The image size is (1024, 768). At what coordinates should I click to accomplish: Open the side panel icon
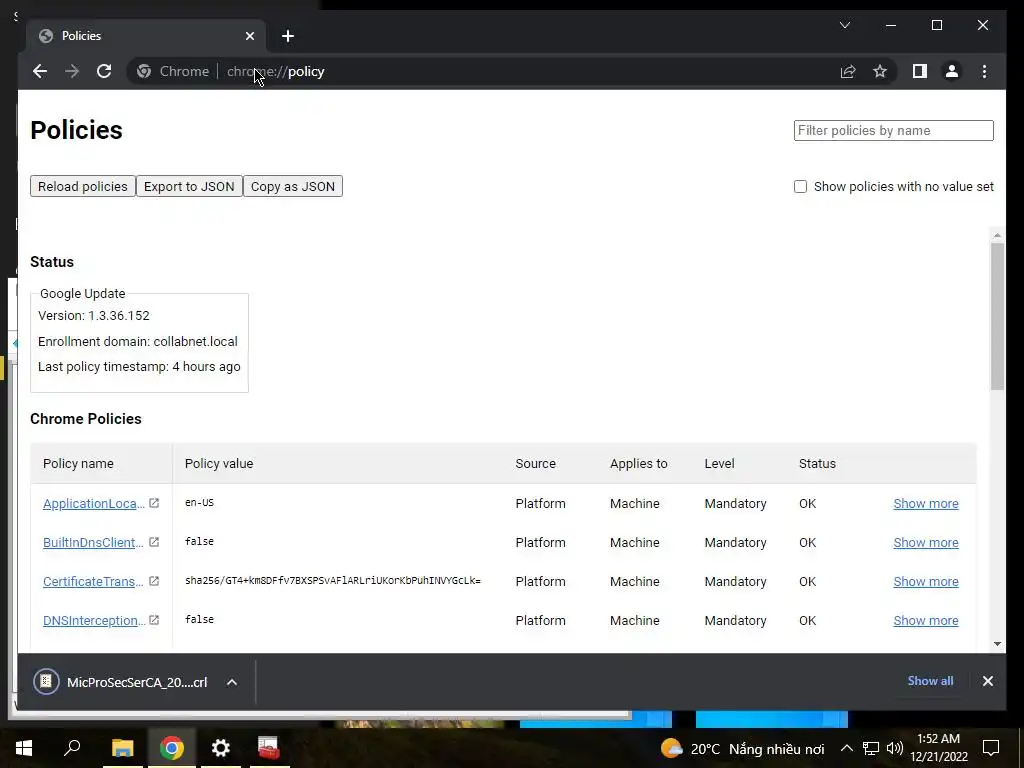coord(920,71)
